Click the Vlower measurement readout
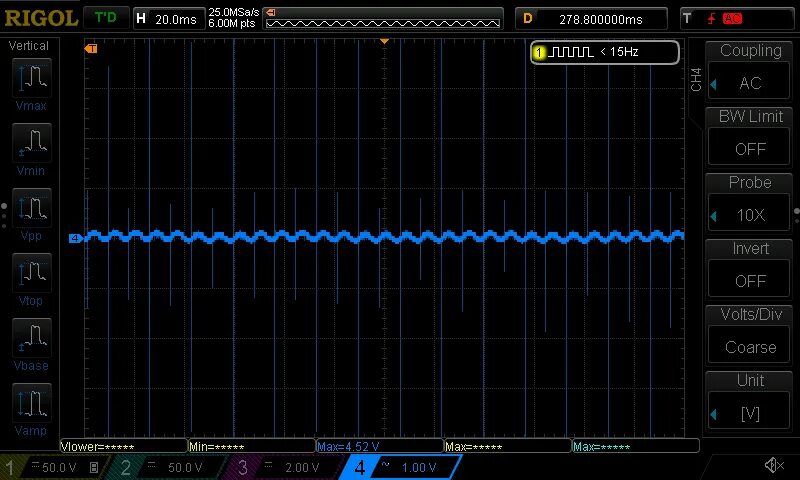The height and width of the screenshot is (480, 800). click(x=124, y=446)
